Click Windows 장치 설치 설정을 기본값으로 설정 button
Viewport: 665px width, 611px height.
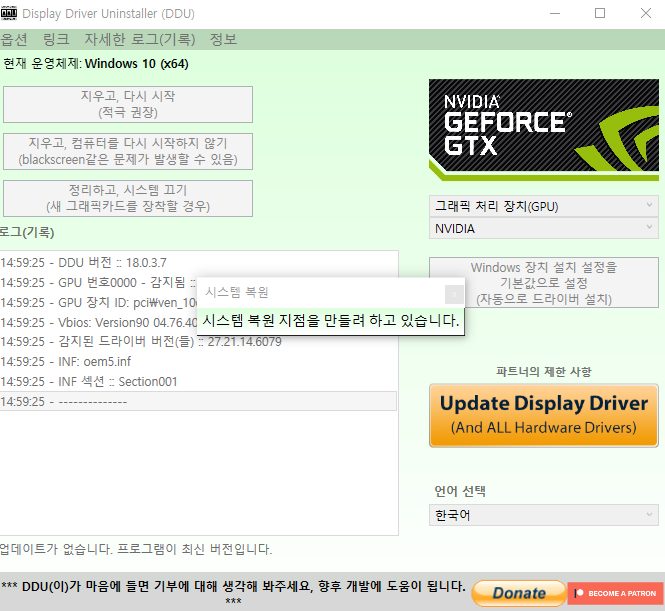544,282
